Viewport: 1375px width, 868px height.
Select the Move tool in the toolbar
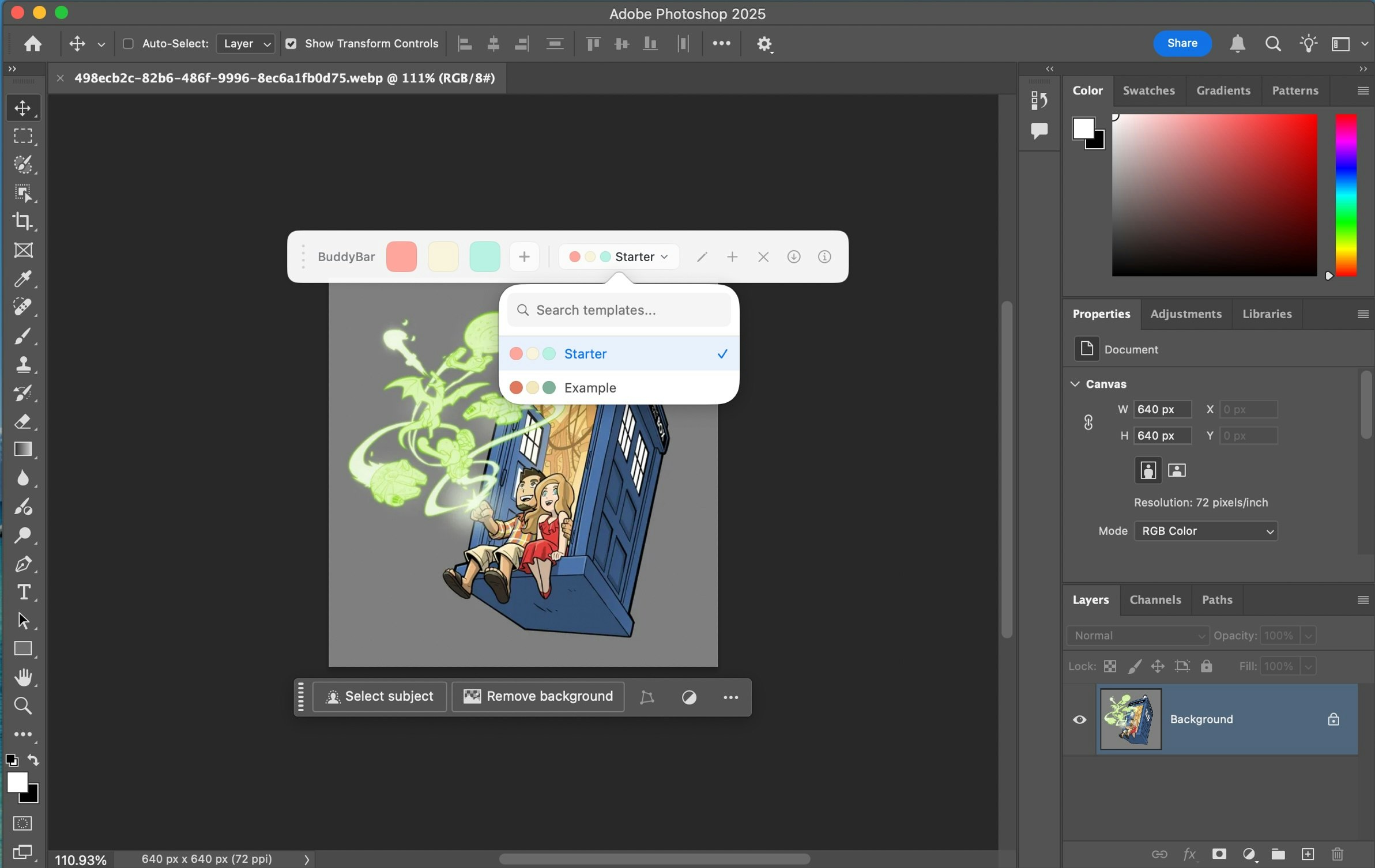[x=23, y=108]
